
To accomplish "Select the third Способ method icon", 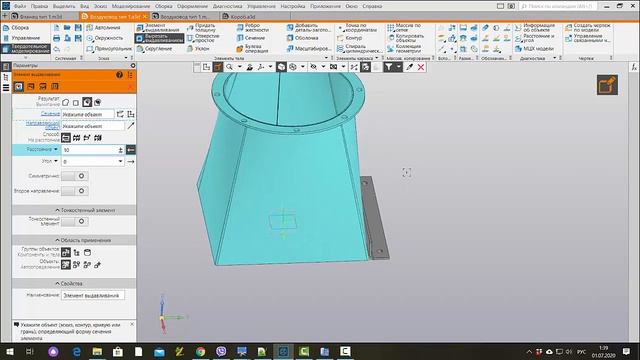I will [x=87, y=138].
